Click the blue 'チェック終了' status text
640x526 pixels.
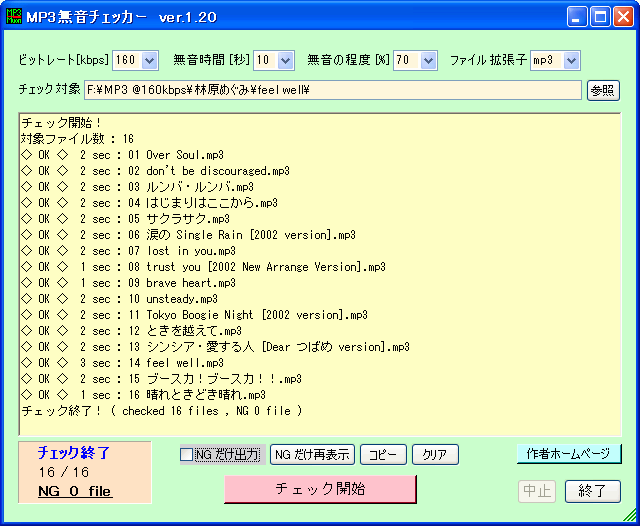click(x=74, y=452)
